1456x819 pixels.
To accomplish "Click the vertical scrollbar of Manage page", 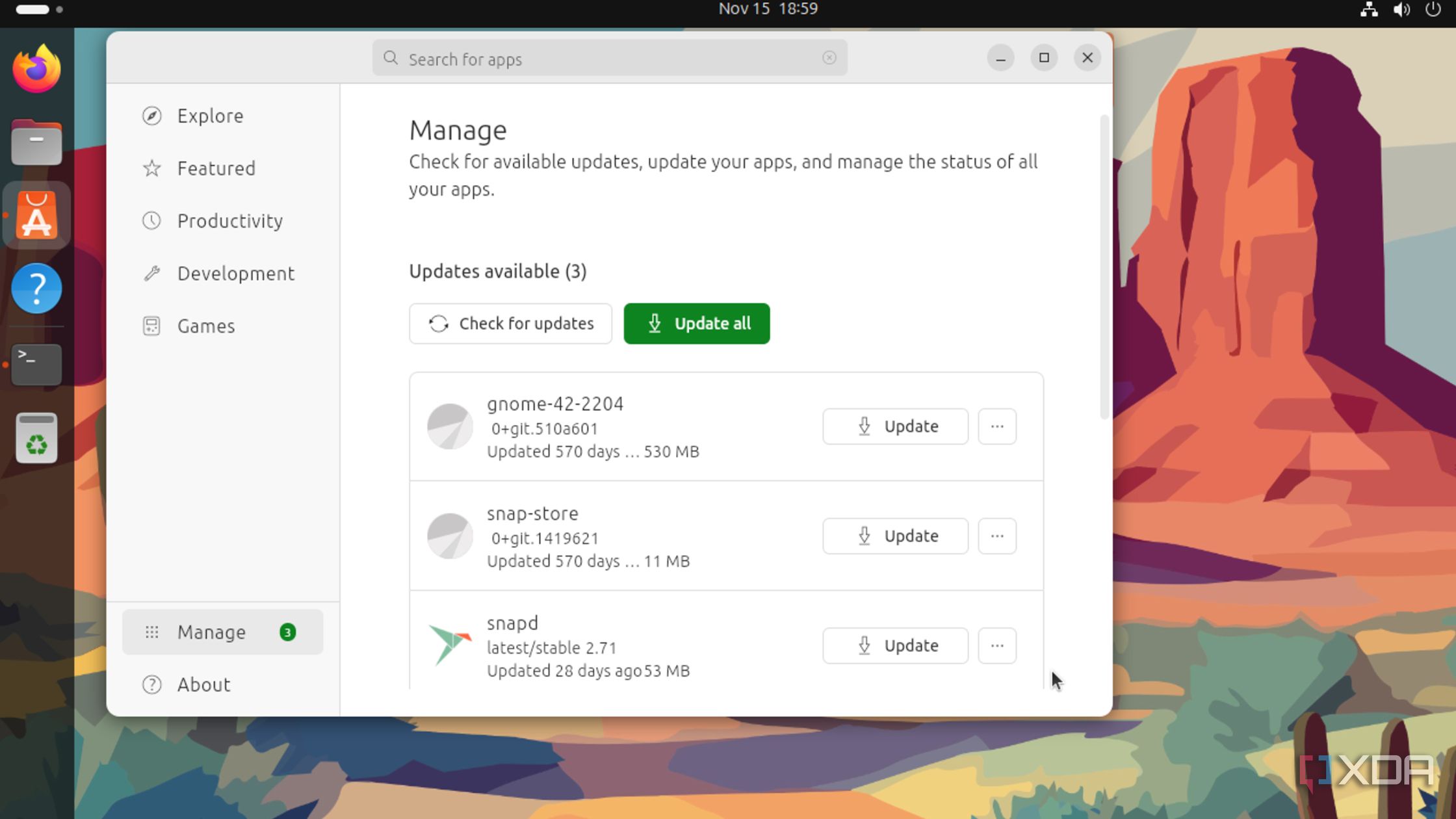I will click(x=1104, y=268).
